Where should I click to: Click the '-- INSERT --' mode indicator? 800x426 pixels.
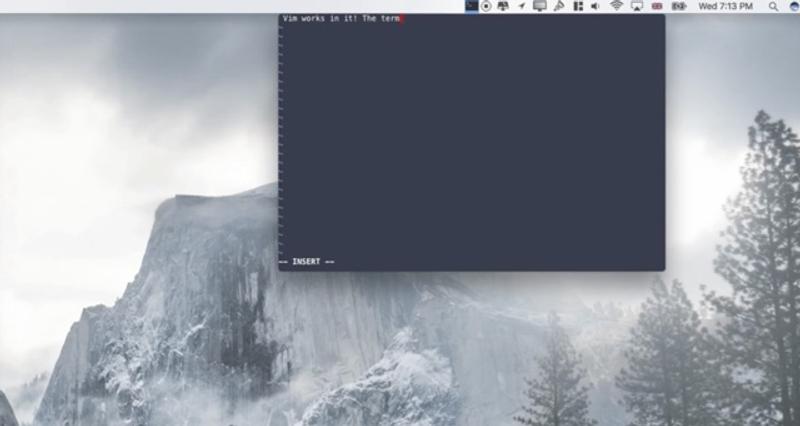(307, 262)
